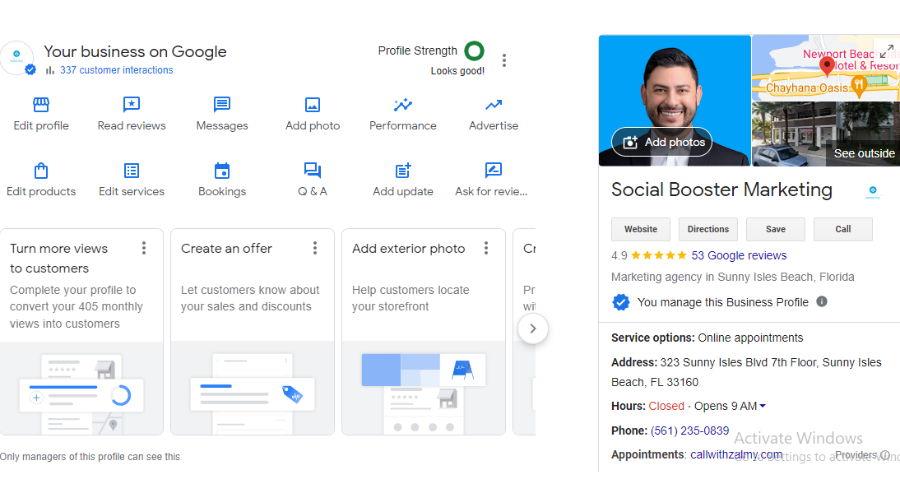Expand the business hours dropdown arrow

pos(763,406)
